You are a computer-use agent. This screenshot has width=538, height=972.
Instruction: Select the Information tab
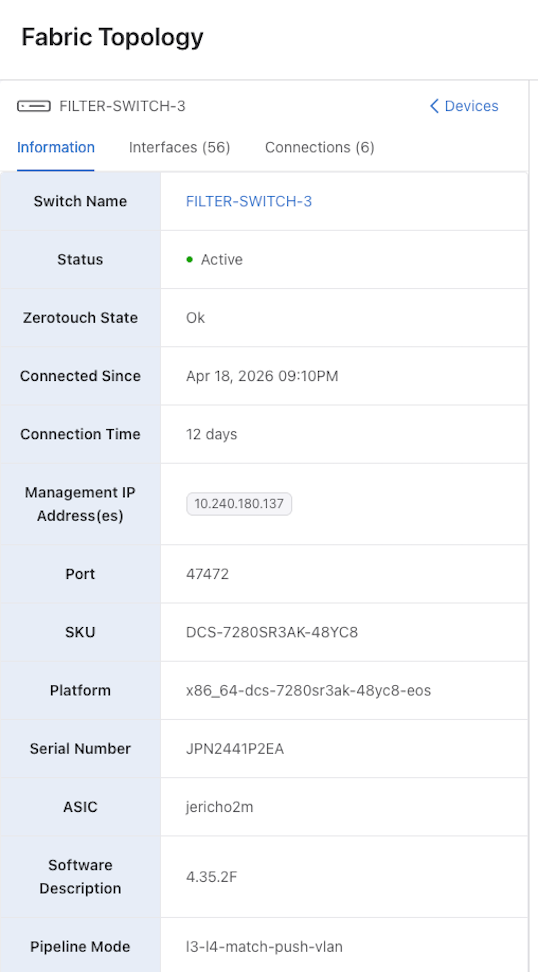(x=56, y=148)
